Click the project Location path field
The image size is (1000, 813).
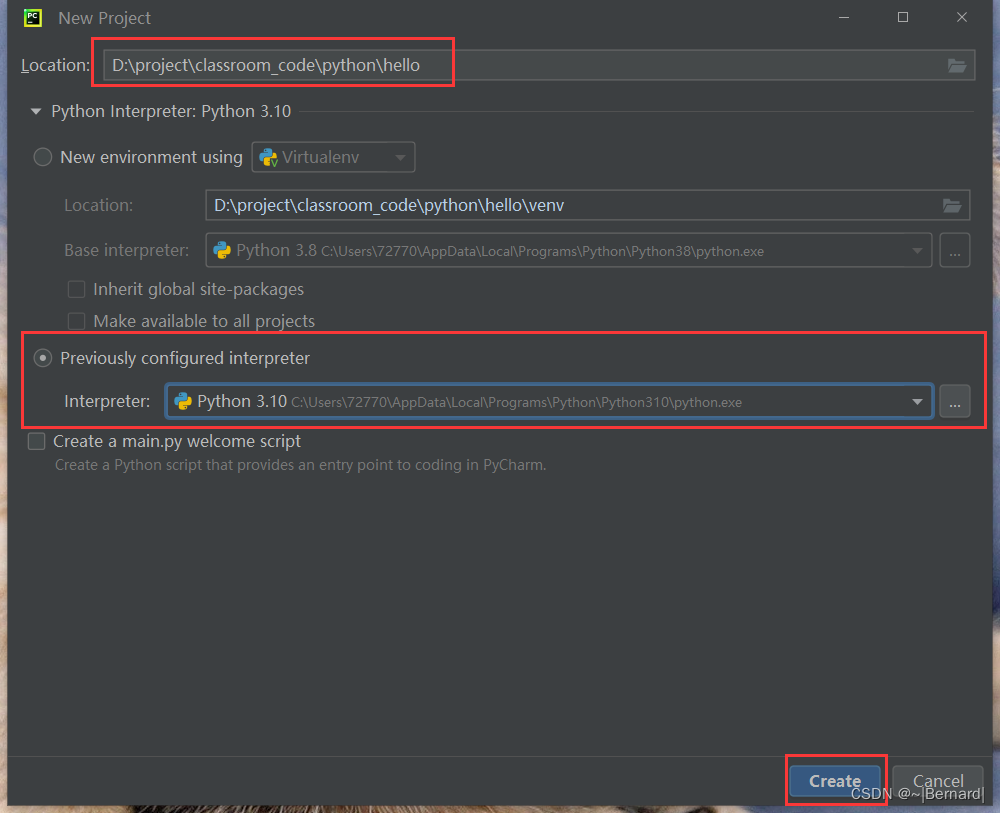click(539, 65)
